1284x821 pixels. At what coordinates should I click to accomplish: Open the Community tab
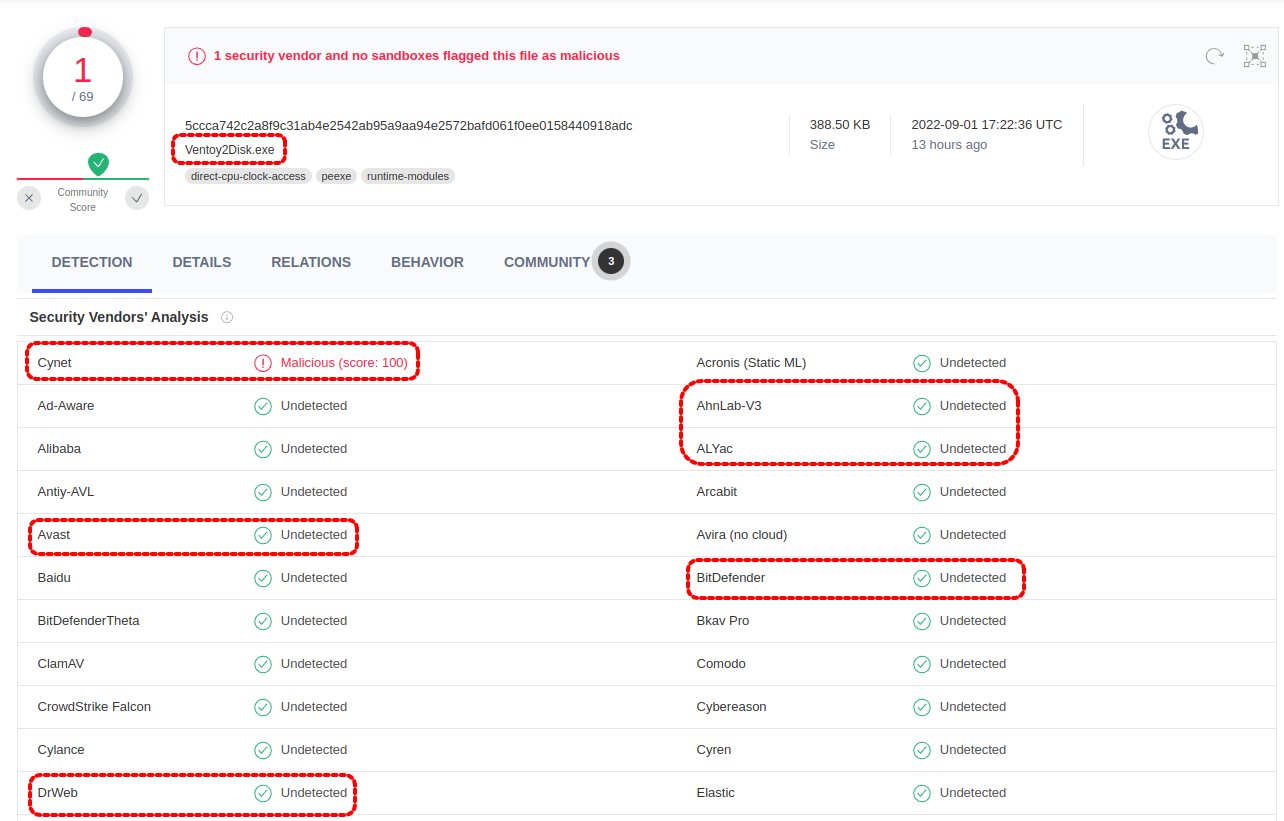coord(547,262)
